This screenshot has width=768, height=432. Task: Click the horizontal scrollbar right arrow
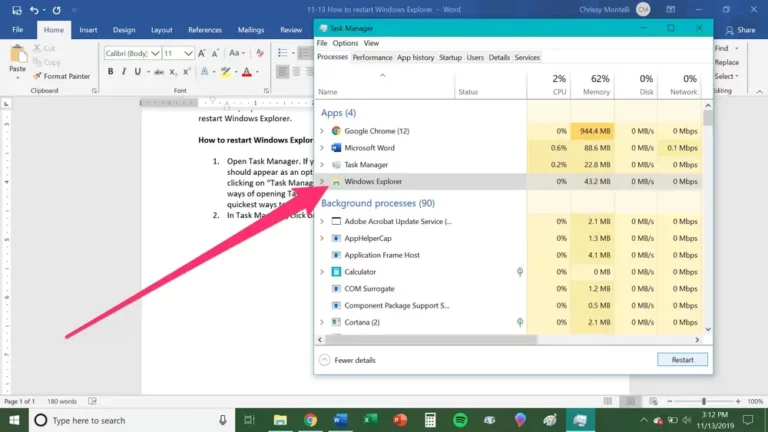point(697,339)
